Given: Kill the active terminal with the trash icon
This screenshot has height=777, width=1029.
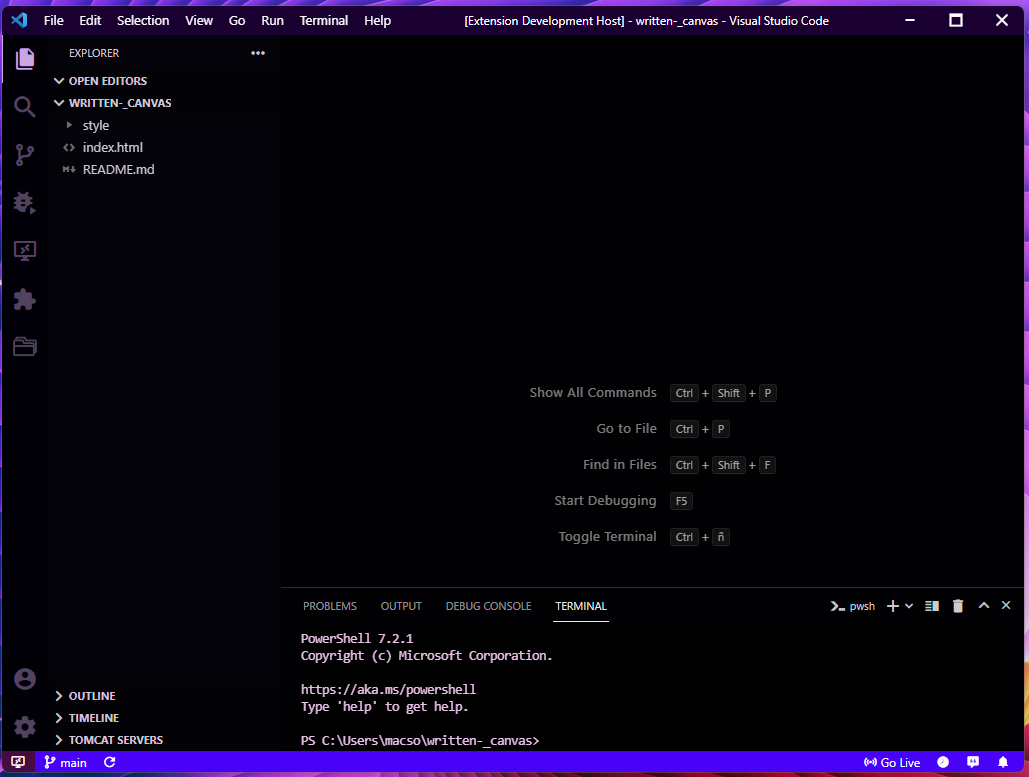Looking at the screenshot, I should pyautogui.click(x=957, y=605).
